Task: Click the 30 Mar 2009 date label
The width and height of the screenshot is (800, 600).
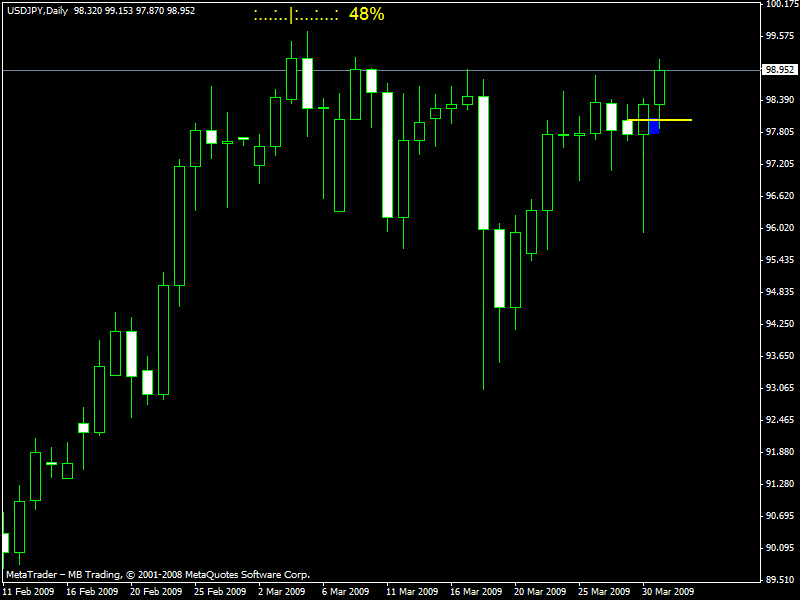Action: 668,592
